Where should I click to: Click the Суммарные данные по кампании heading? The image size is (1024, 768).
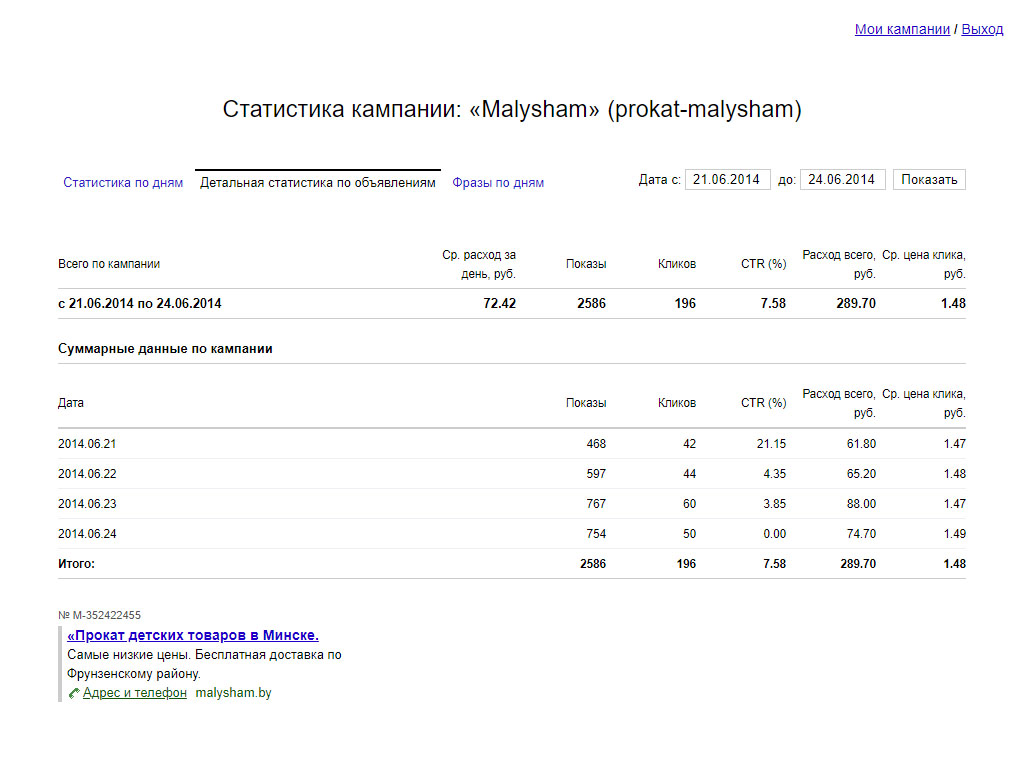coord(165,349)
